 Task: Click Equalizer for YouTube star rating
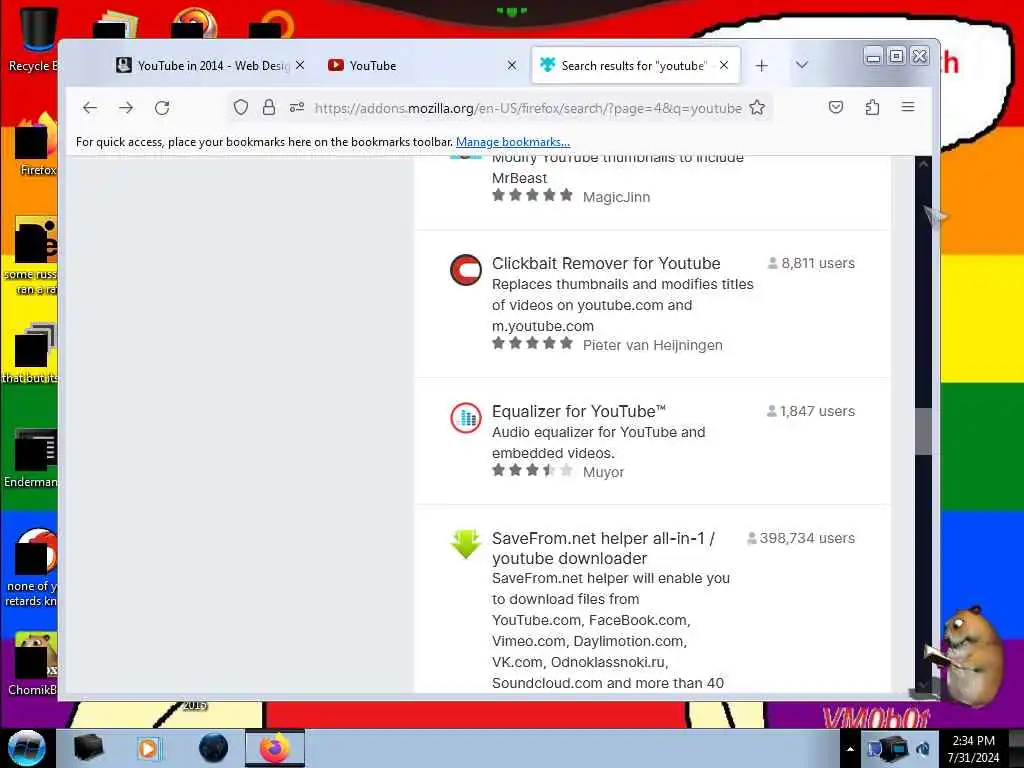[x=532, y=470]
